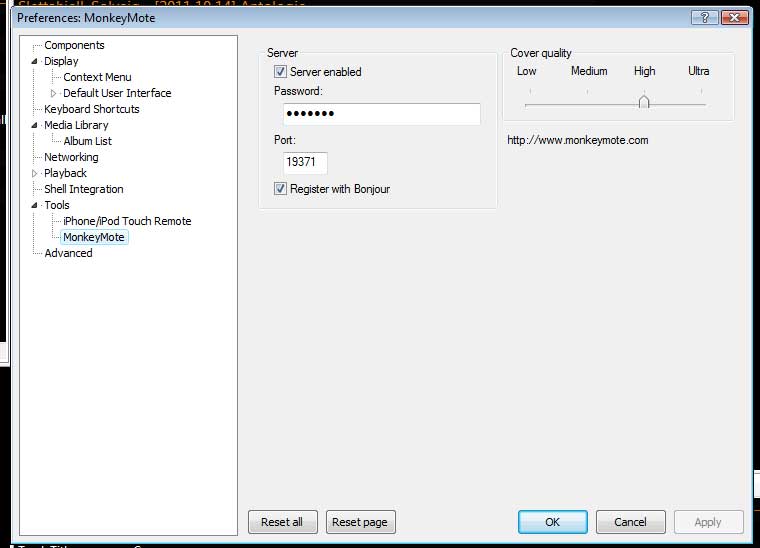
Task: Click the Cover quality slider thumb
Action: pos(644,102)
